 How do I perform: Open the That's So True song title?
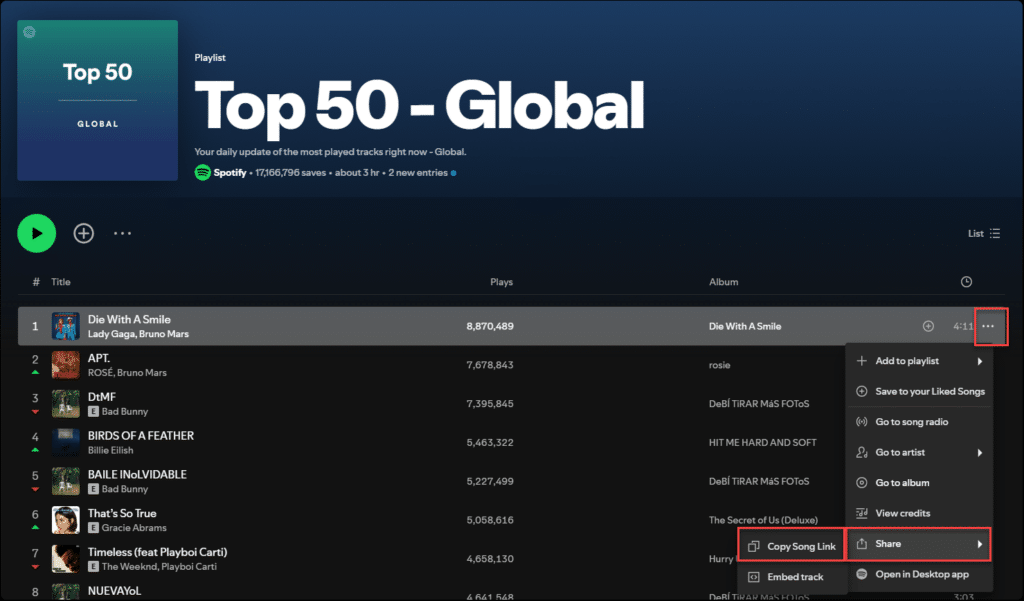coord(122,513)
